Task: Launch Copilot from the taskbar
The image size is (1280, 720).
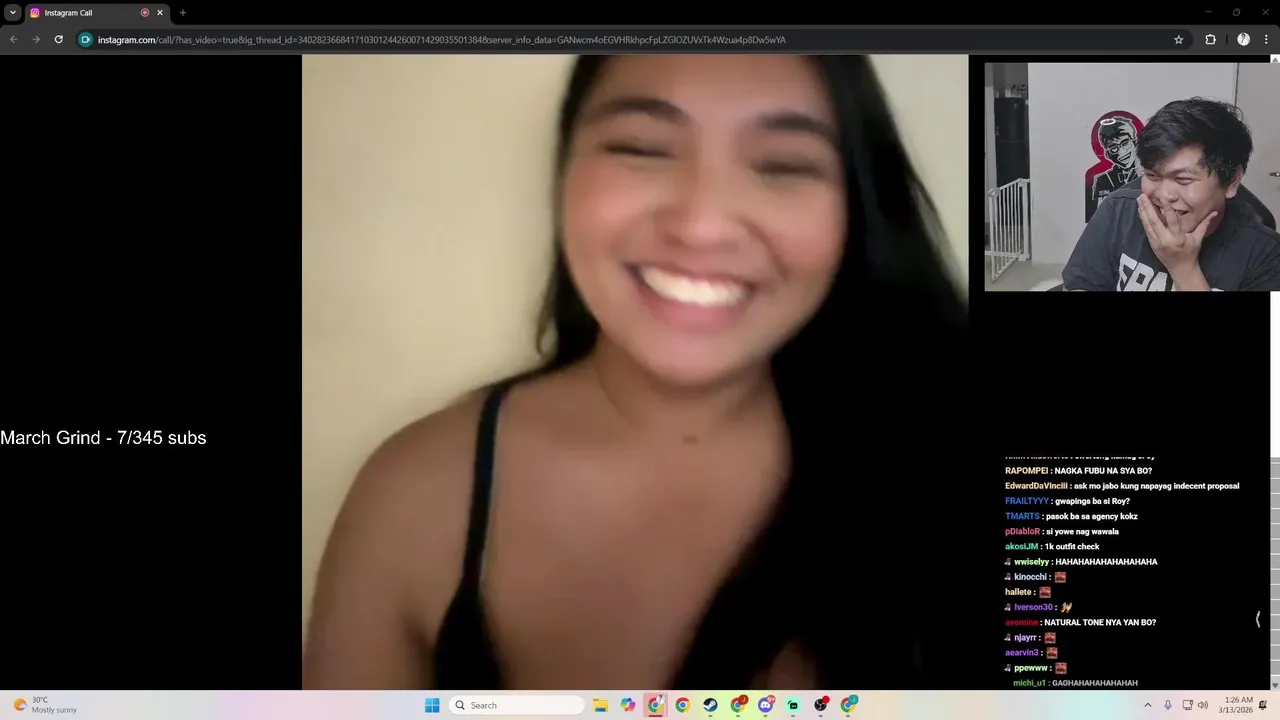Action: coord(628,705)
